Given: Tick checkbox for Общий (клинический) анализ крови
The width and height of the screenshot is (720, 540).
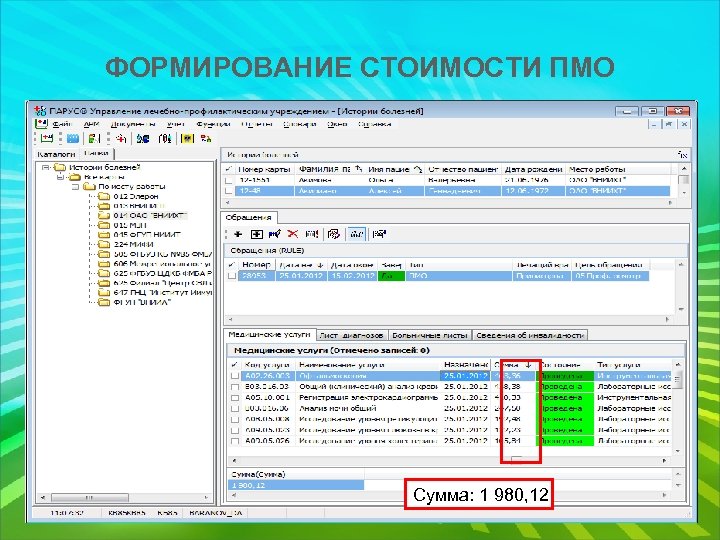Looking at the screenshot, I should click(235, 387).
